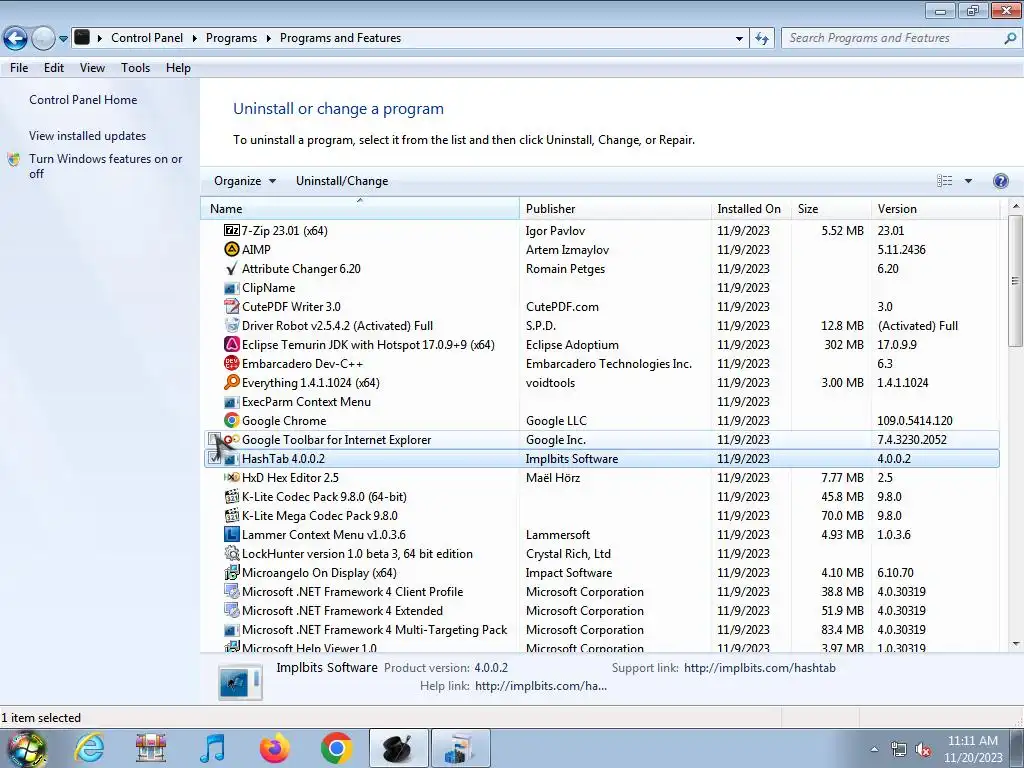This screenshot has width=1024, height=768.
Task: Click the Attribute Changer checkmark icon
Action: 232,268
